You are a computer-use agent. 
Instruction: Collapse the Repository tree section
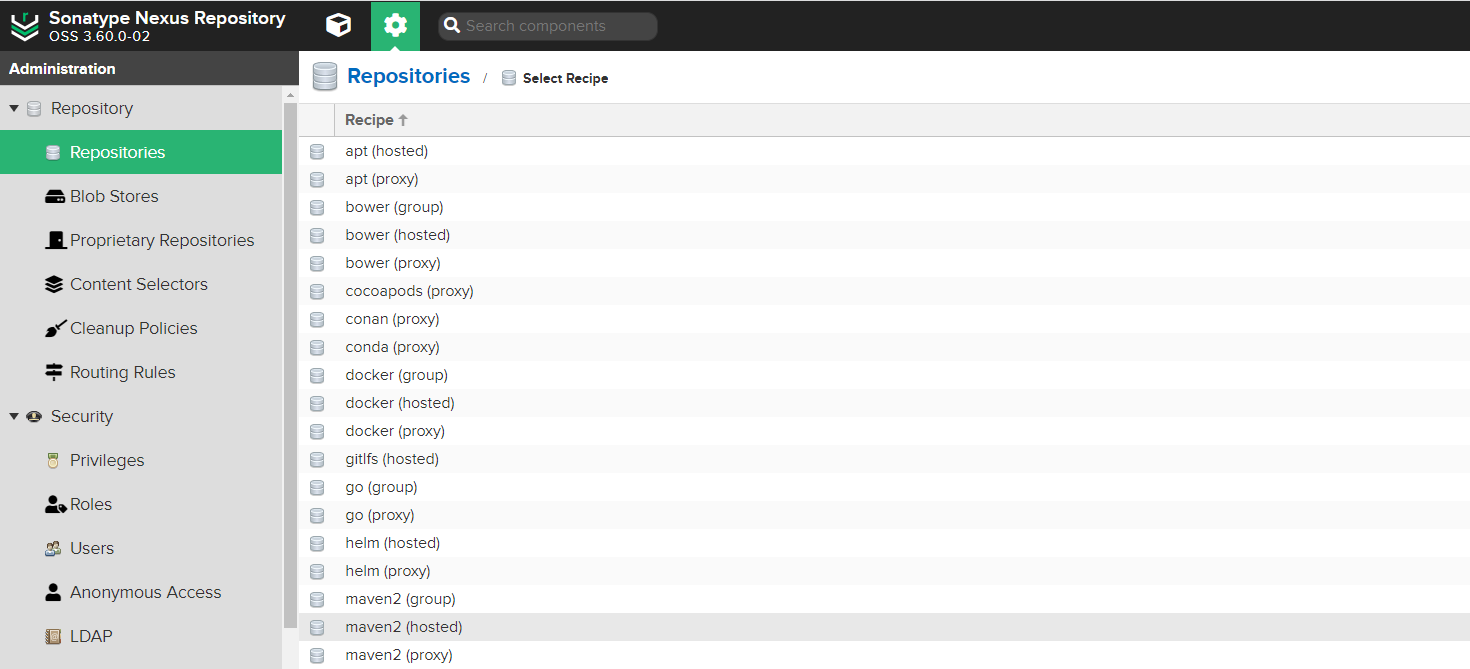click(x=14, y=109)
